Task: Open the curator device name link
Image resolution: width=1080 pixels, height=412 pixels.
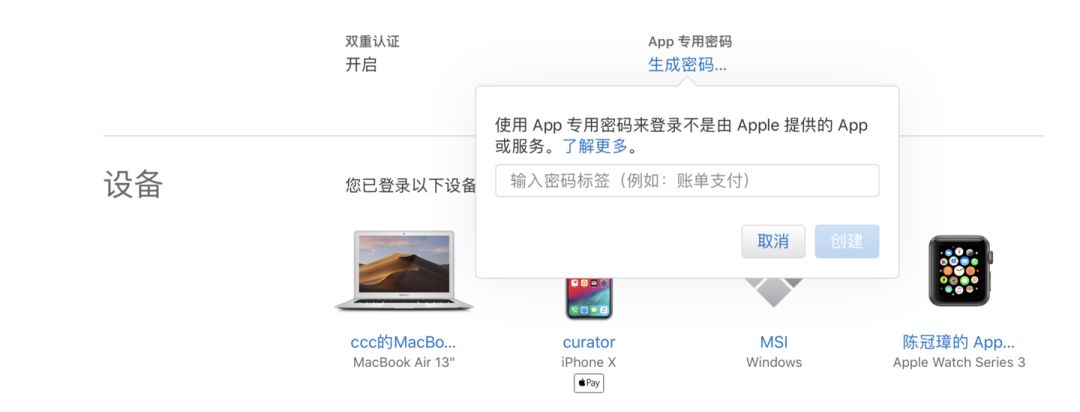Action: 588,342
